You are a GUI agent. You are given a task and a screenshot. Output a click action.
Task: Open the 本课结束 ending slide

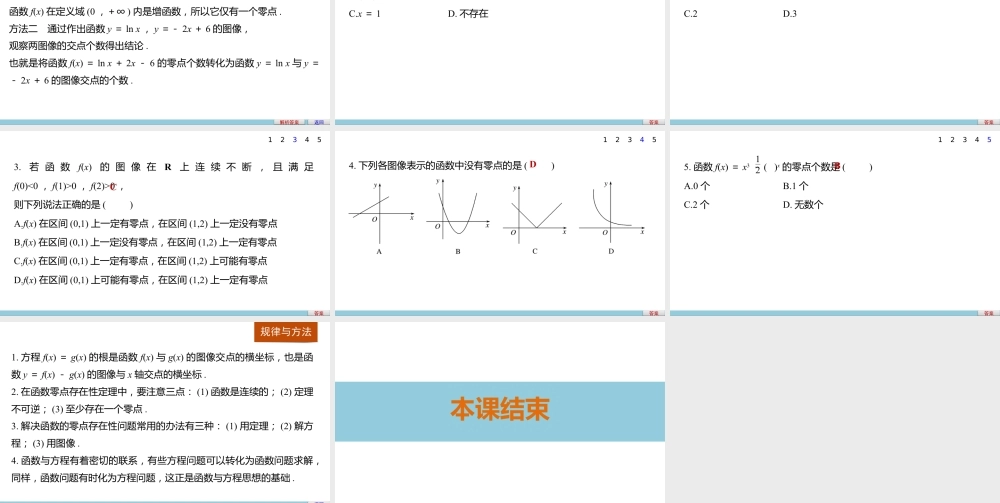500,411
